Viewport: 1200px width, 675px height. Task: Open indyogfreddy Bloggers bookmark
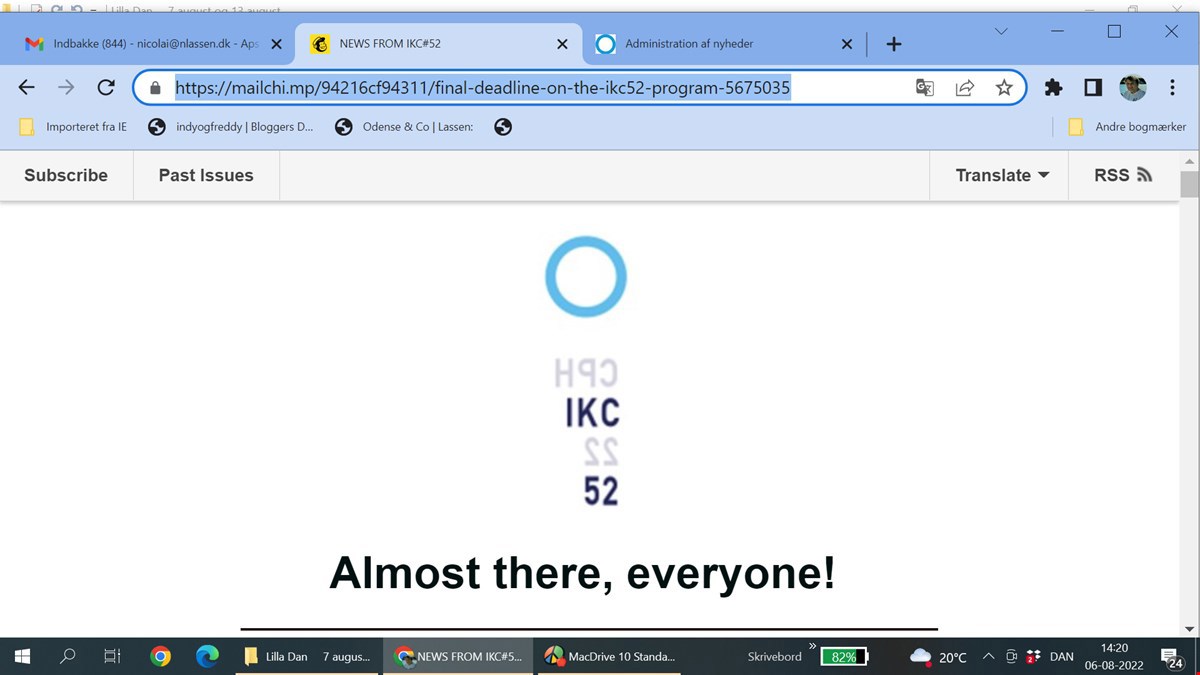point(231,127)
